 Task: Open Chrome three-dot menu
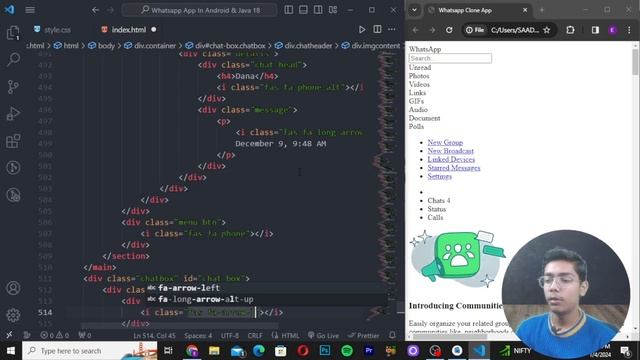point(629,30)
